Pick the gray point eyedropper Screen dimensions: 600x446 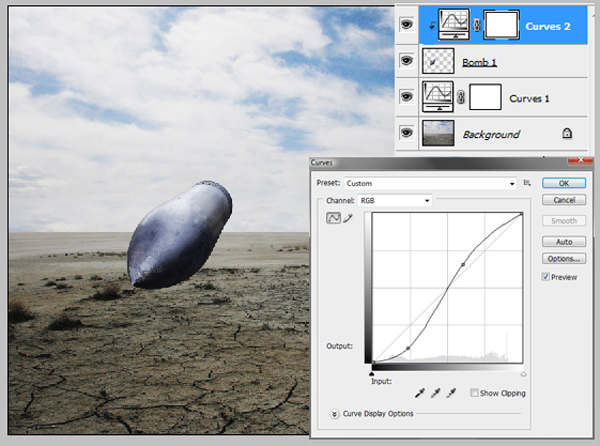pos(435,393)
